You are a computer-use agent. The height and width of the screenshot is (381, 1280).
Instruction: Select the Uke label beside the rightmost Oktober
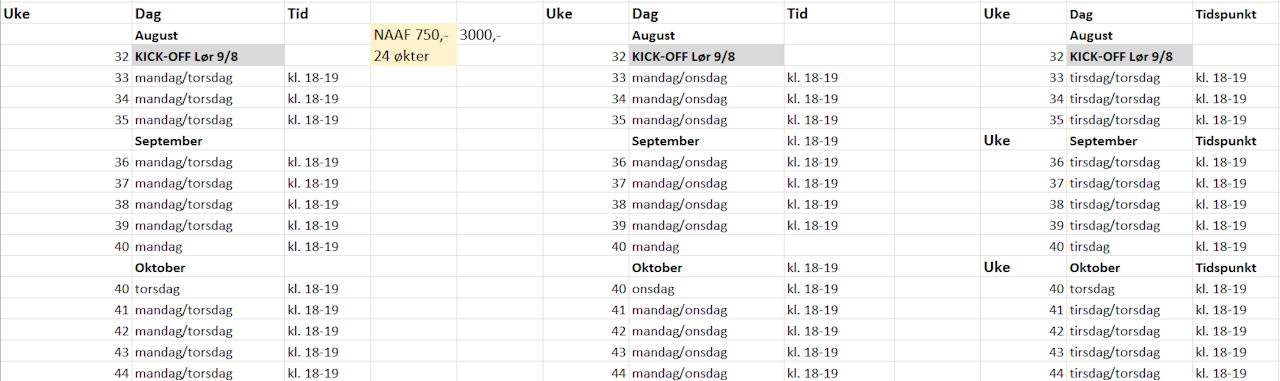pos(1023,268)
